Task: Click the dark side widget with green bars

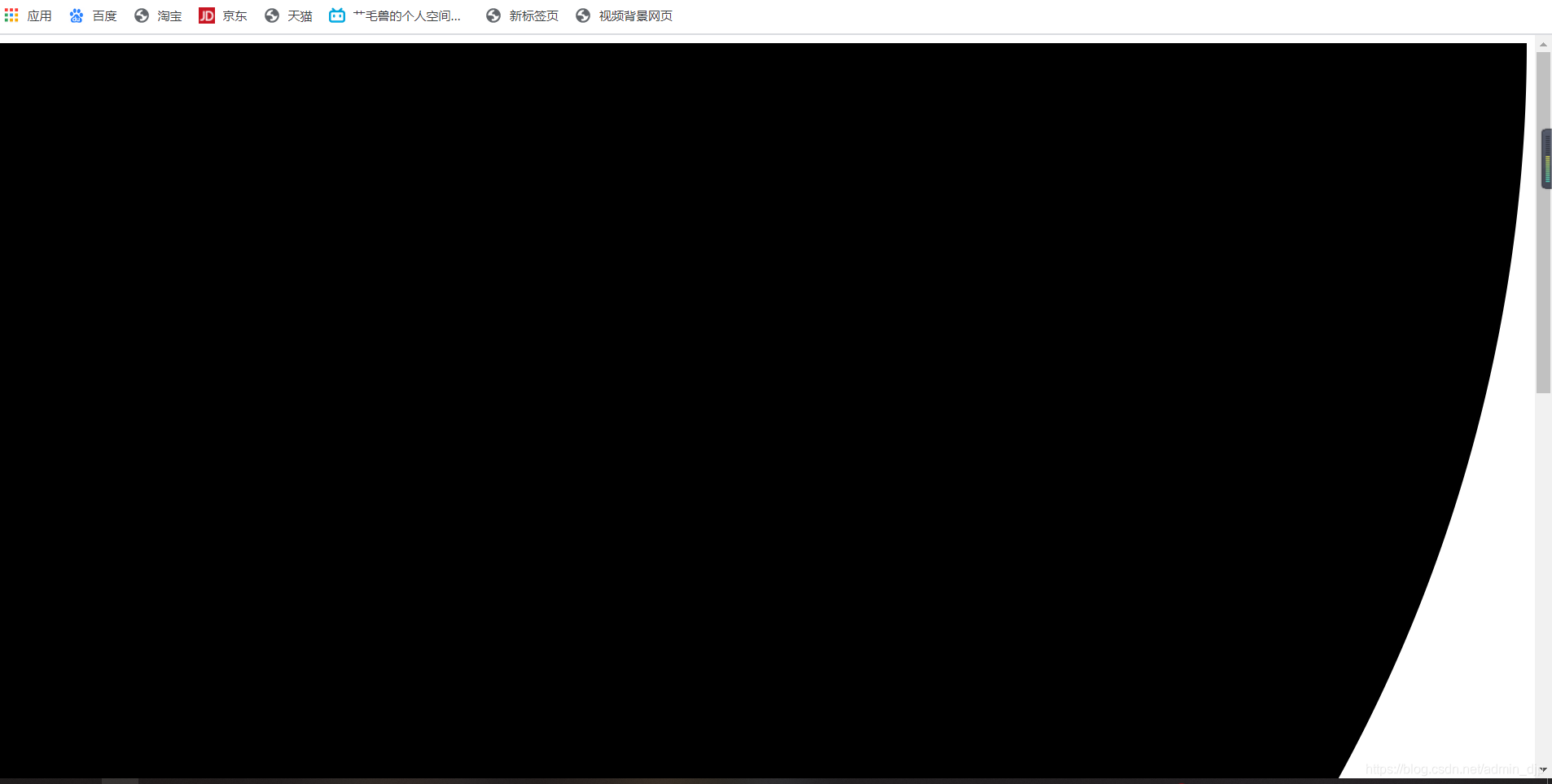Action: (x=1547, y=159)
